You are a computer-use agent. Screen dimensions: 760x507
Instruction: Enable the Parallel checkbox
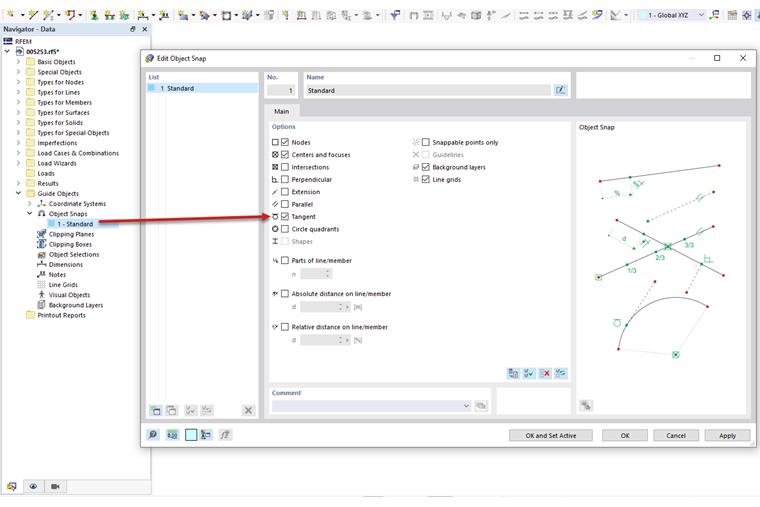(285, 204)
